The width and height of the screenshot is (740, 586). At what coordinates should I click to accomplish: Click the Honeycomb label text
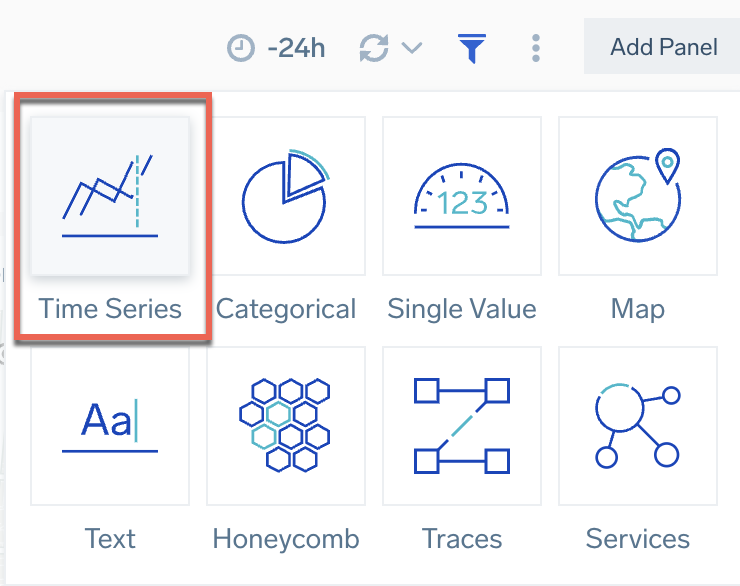(286, 539)
